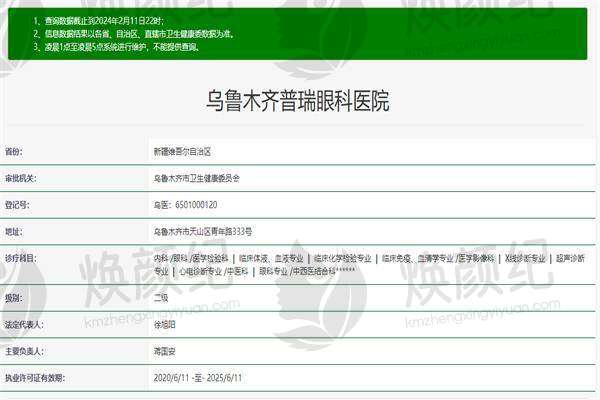Click the 地址 label
This screenshot has height=400, width=600.
tap(14, 232)
